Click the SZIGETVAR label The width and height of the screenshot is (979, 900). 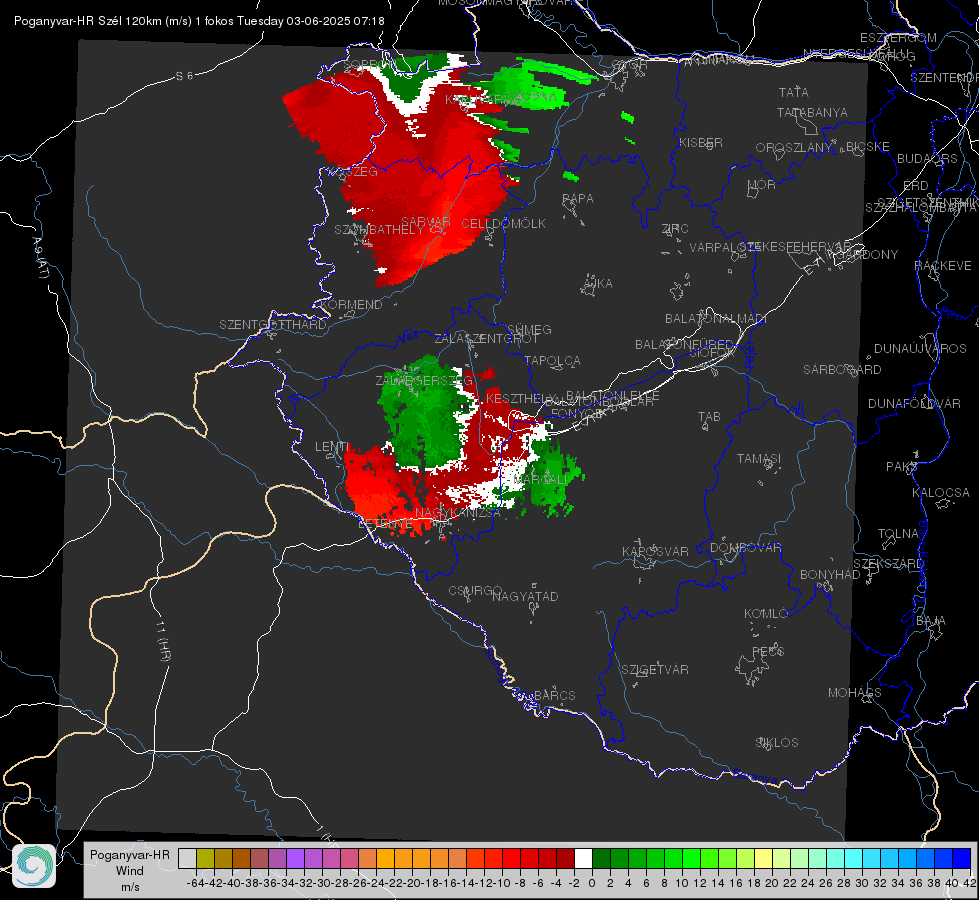[x=655, y=670]
